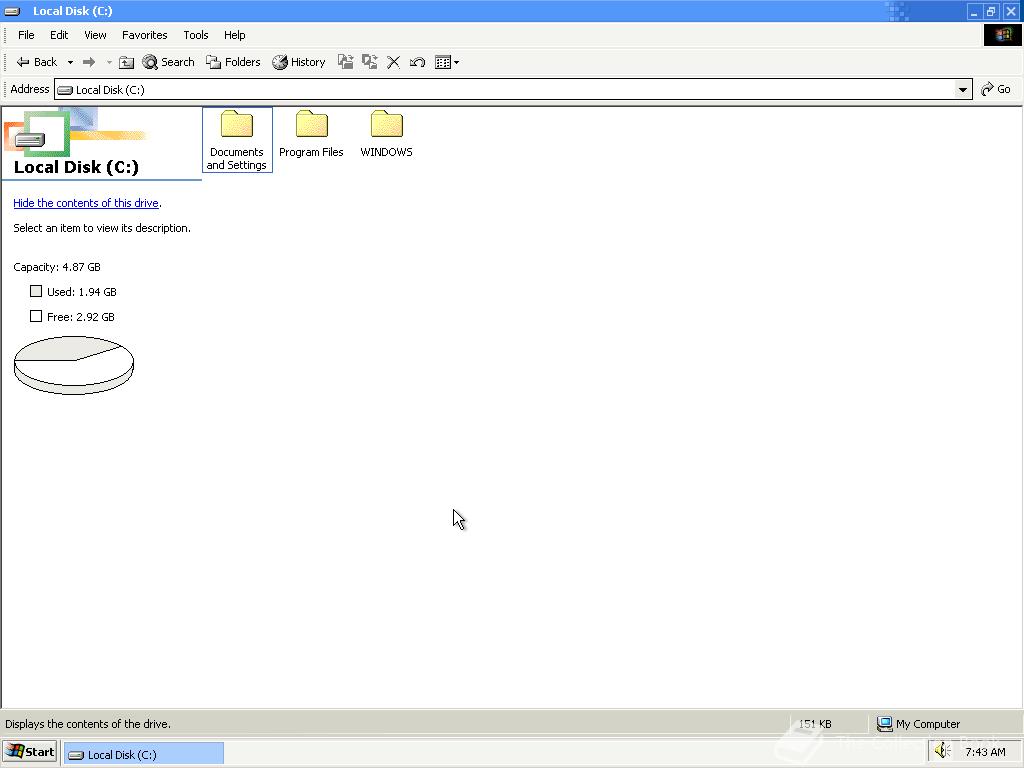Click the Undo toolbar icon
This screenshot has width=1024, height=768.
pyautogui.click(x=417, y=62)
